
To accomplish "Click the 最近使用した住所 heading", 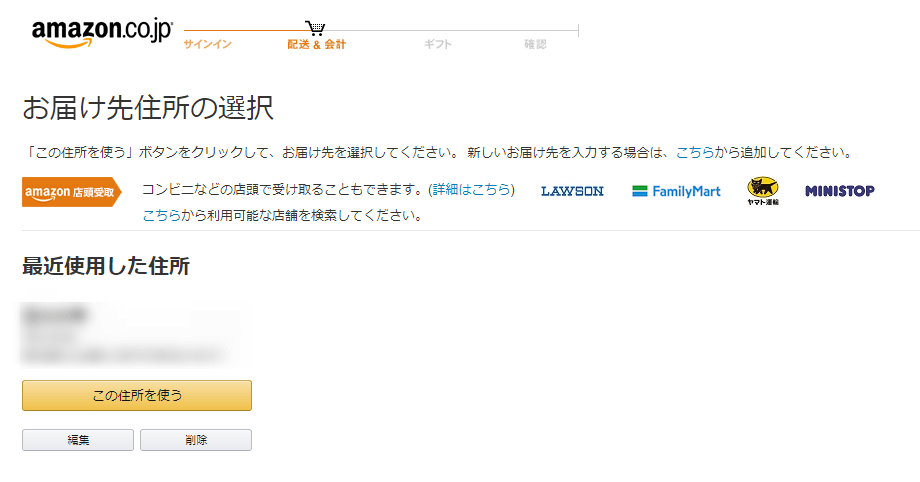I will 106,266.
